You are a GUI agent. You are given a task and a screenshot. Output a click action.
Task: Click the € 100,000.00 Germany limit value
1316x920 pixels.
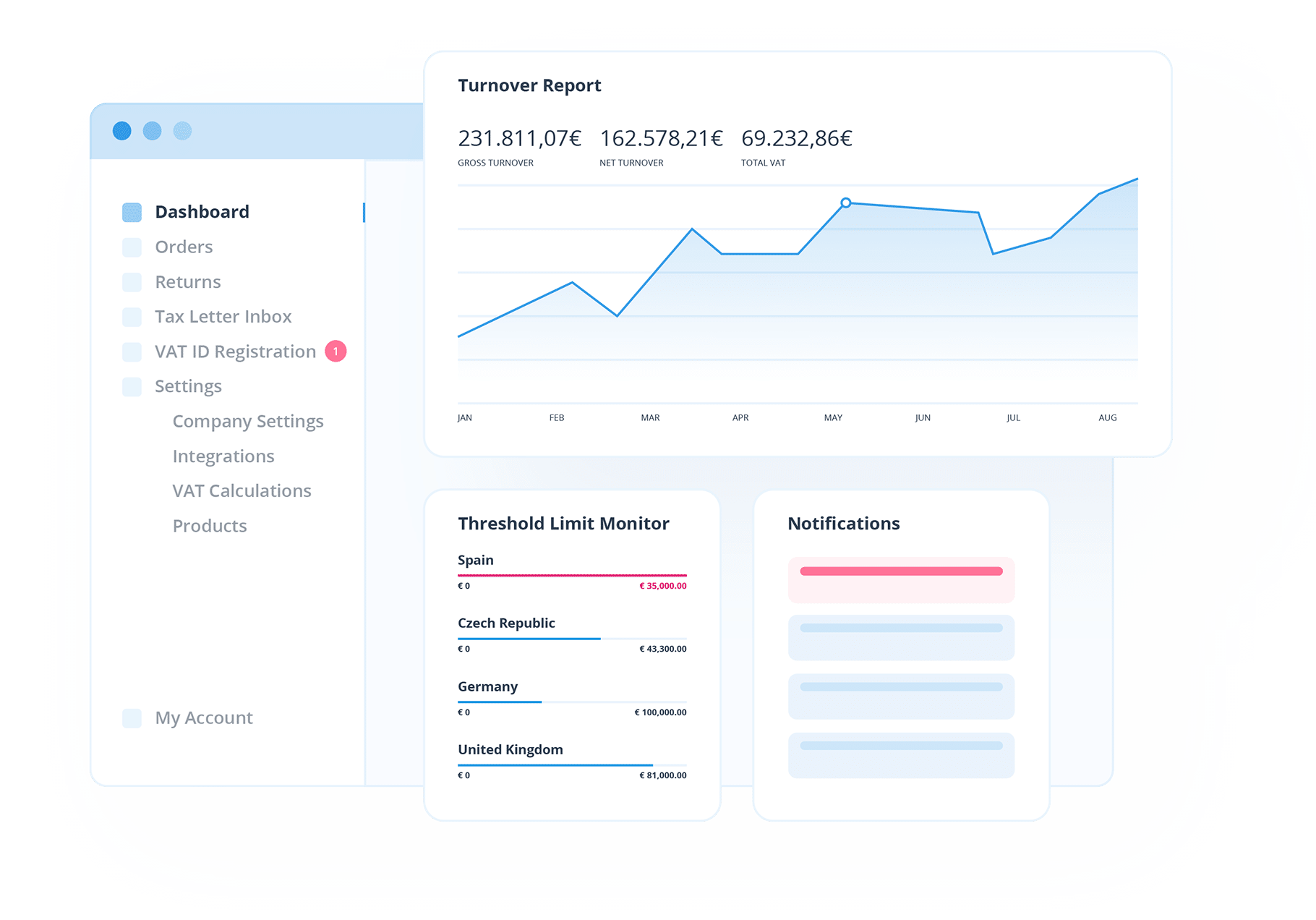click(x=660, y=712)
